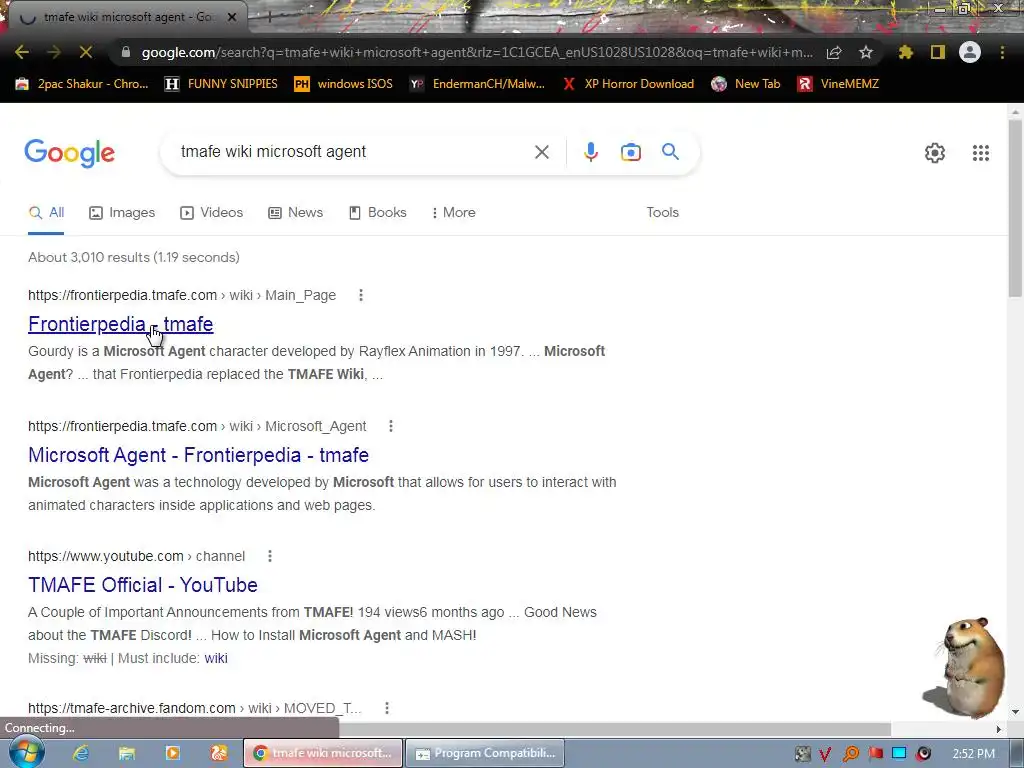Click the orange magnifier tray icon
Viewport: 1024px width, 768px height.
(850, 754)
